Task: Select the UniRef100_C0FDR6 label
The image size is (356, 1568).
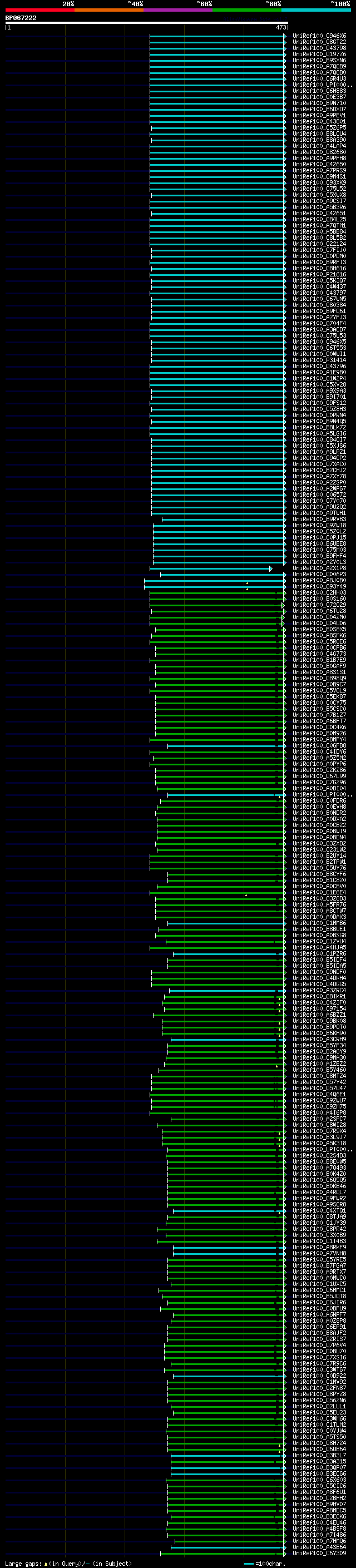Action: (x=319, y=801)
